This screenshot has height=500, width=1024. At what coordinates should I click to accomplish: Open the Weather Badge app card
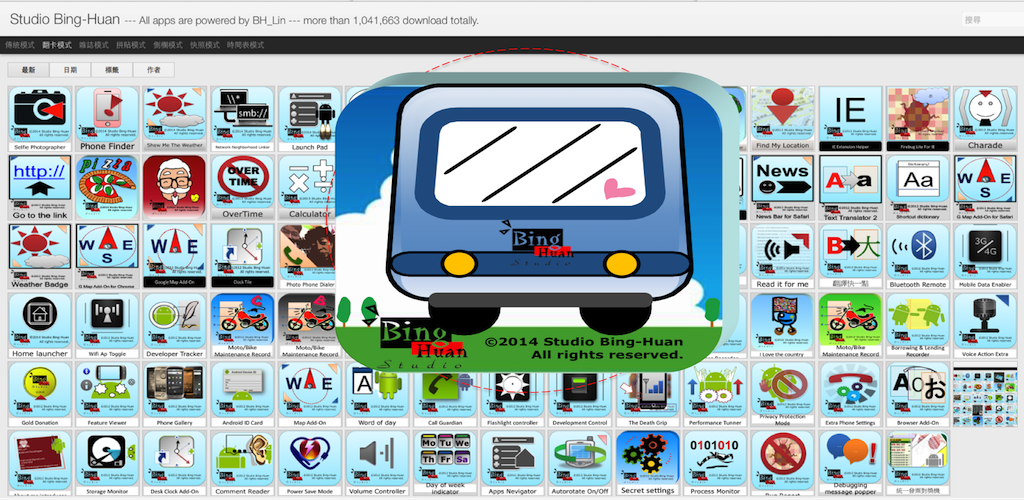pos(40,256)
